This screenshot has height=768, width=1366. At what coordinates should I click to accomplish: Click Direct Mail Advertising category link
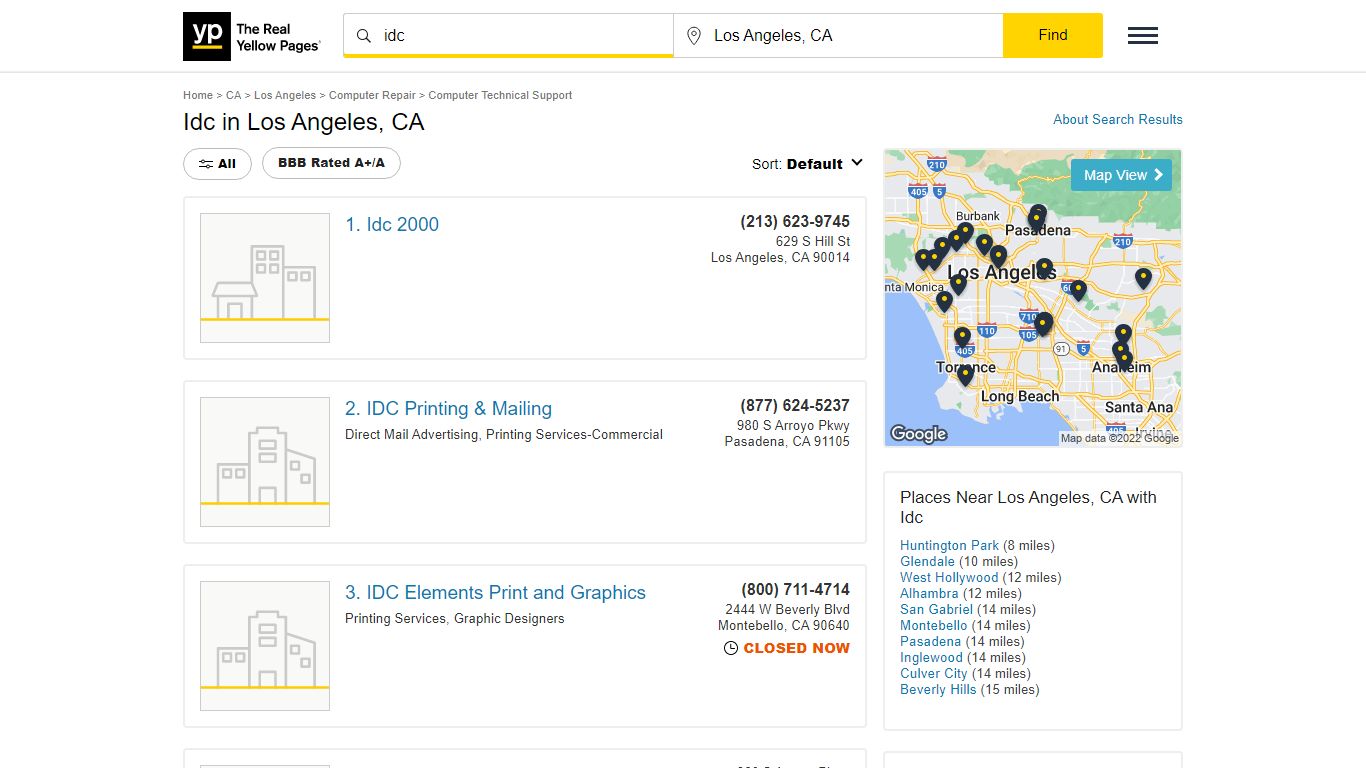coord(412,435)
